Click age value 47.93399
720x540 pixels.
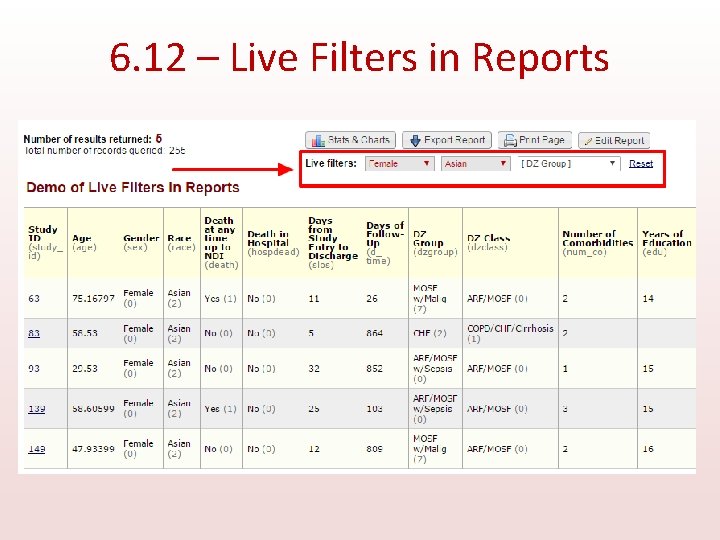click(93, 449)
